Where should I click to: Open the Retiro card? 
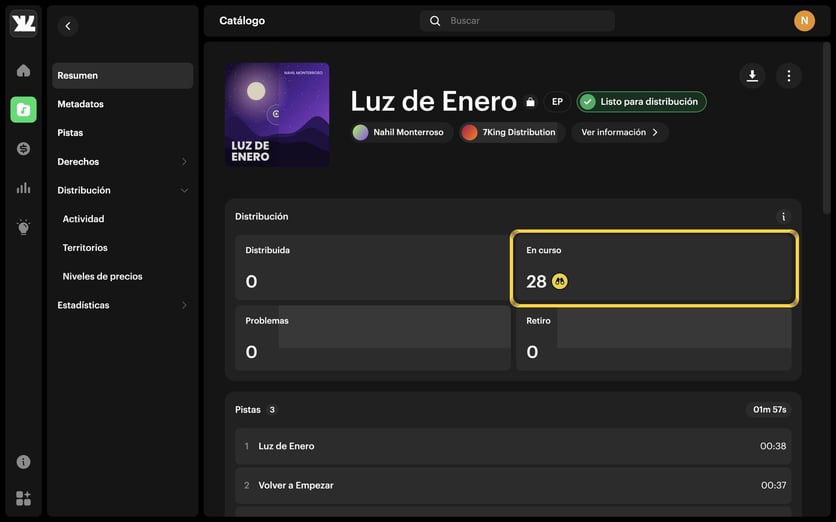tap(654, 338)
